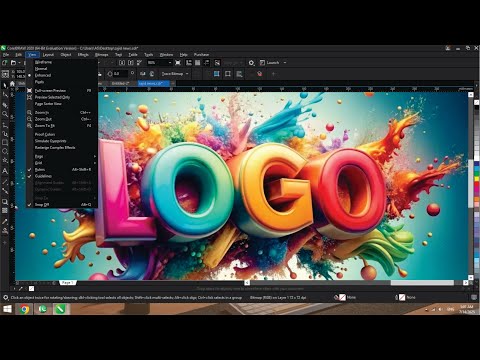Screen dimensions: 480x360
Task: Select the Crop tool in toolbox
Action: coord(5,105)
